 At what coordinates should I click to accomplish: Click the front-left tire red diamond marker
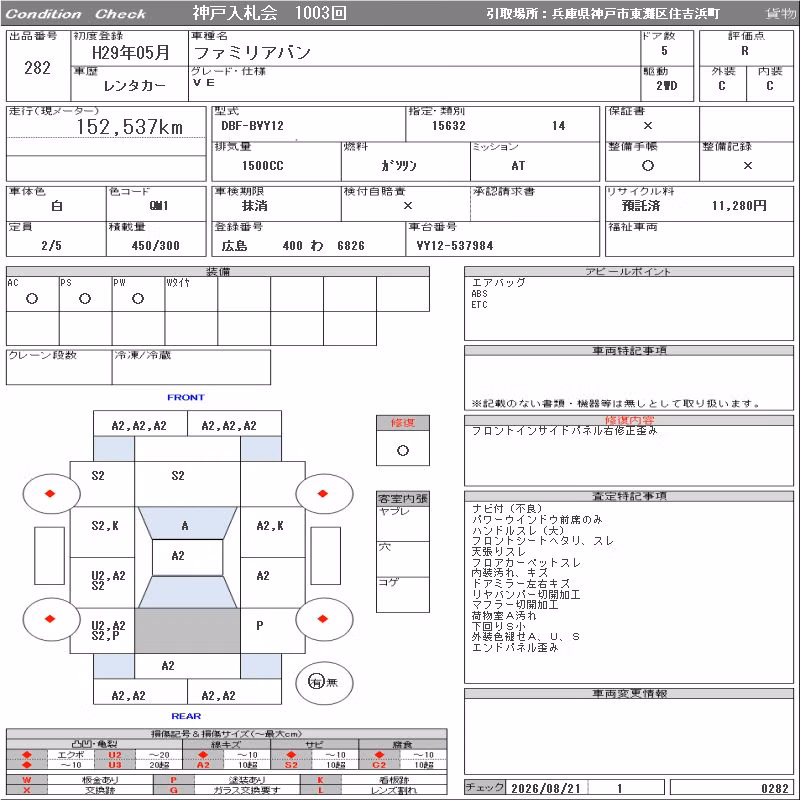[50, 493]
